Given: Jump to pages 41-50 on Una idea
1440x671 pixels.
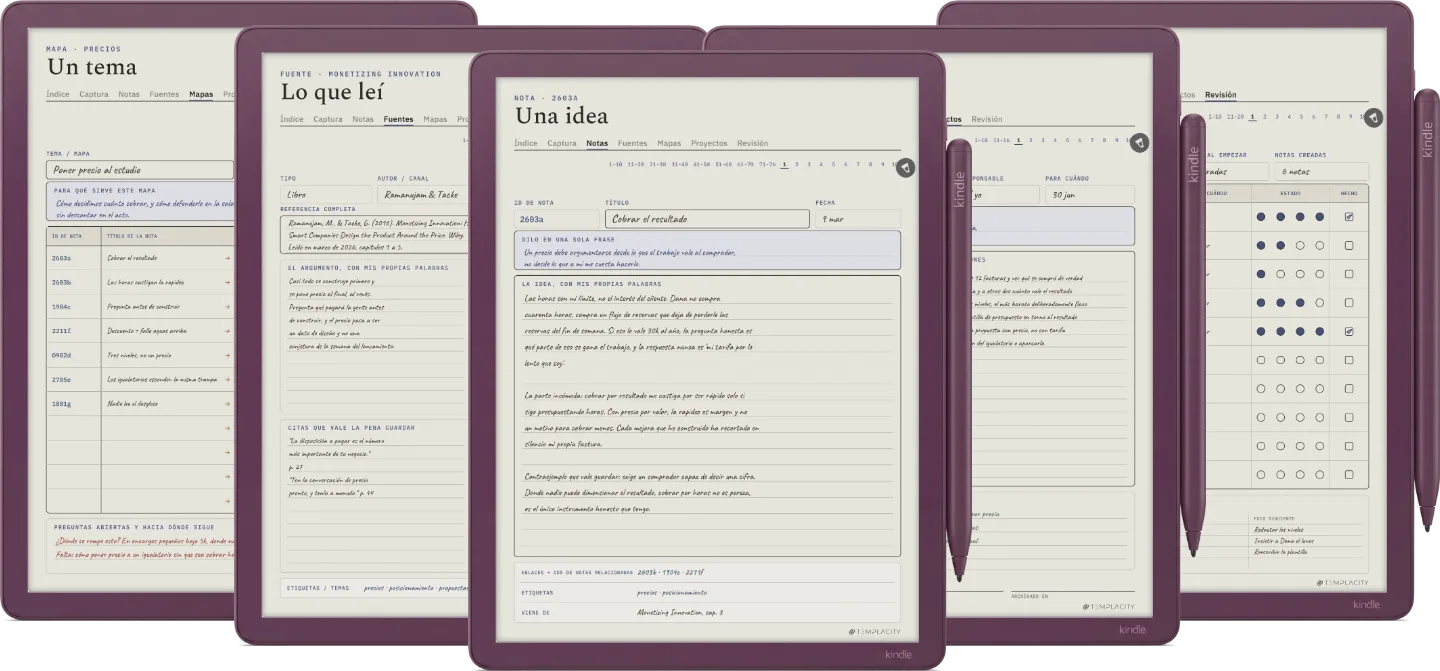Looking at the screenshot, I should pos(701,164).
